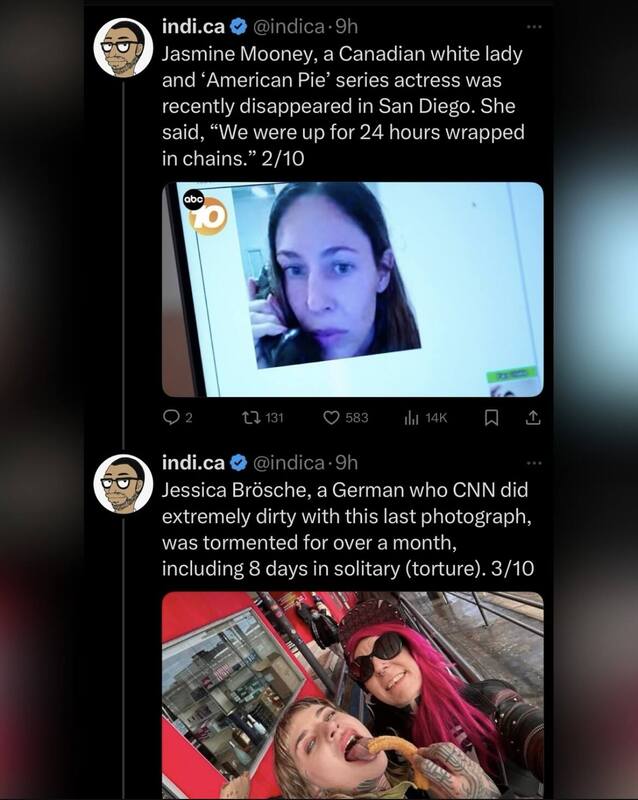
Task: Open more options dots on the first tweet
Action: [x=534, y=26]
